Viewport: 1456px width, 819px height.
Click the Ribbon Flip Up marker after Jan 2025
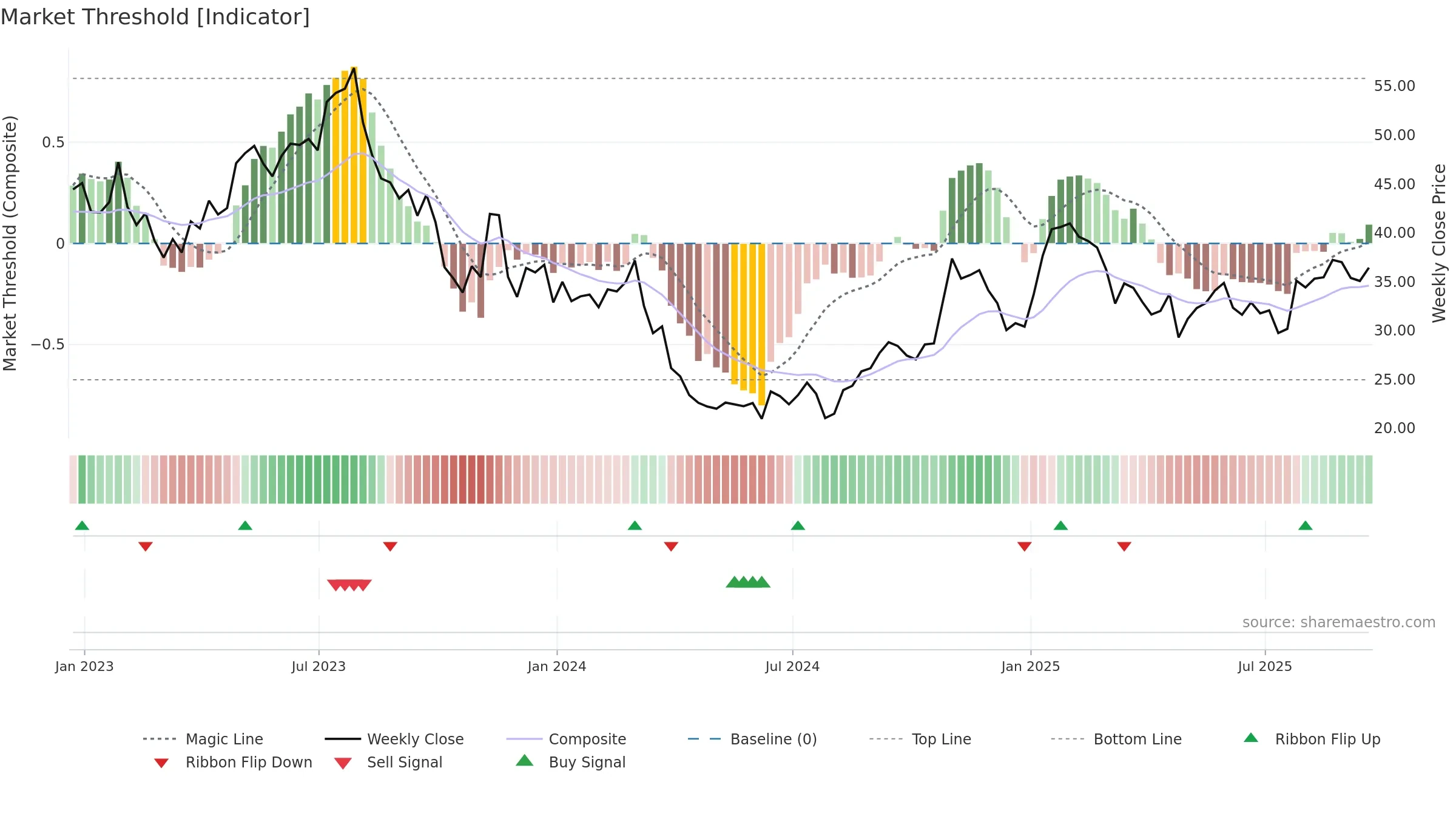[x=1060, y=525]
